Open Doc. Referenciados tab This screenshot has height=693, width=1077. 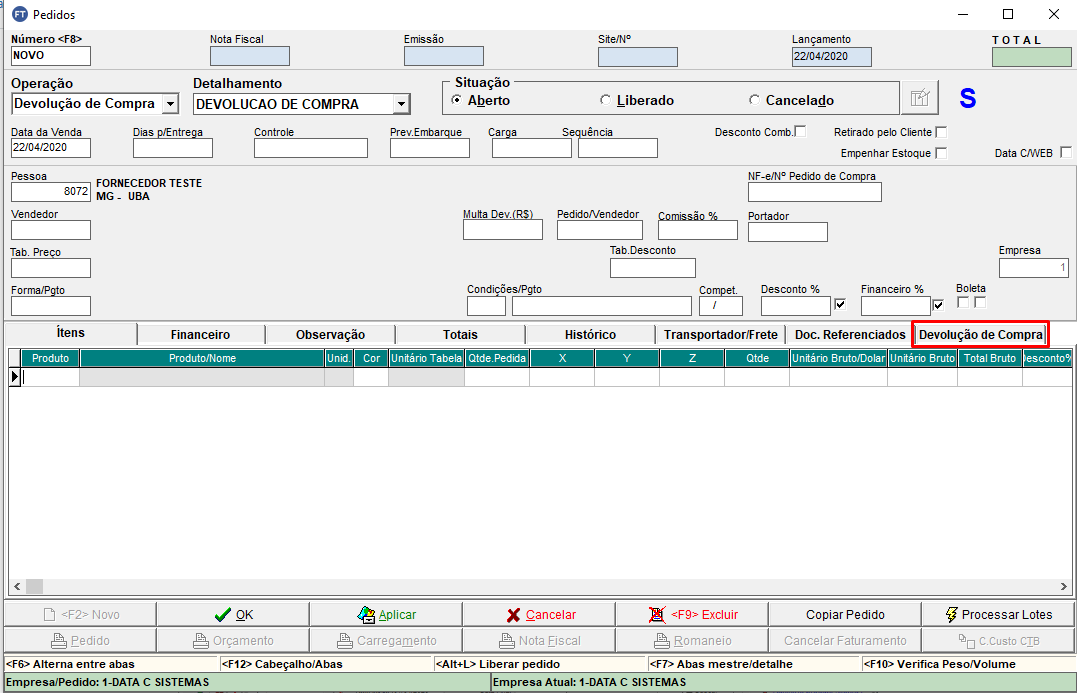tap(850, 334)
